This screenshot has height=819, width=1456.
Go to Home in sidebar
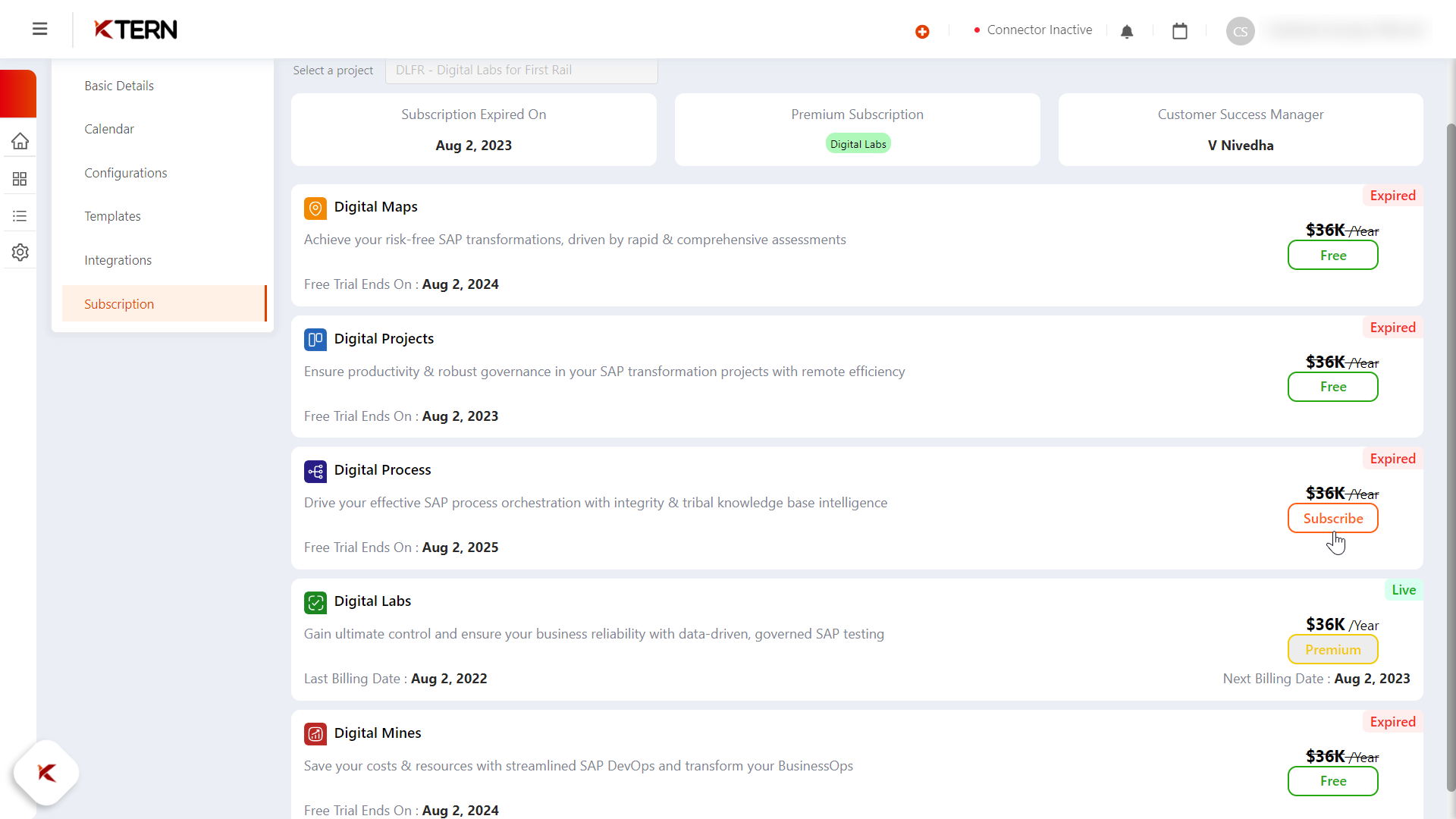[x=20, y=141]
